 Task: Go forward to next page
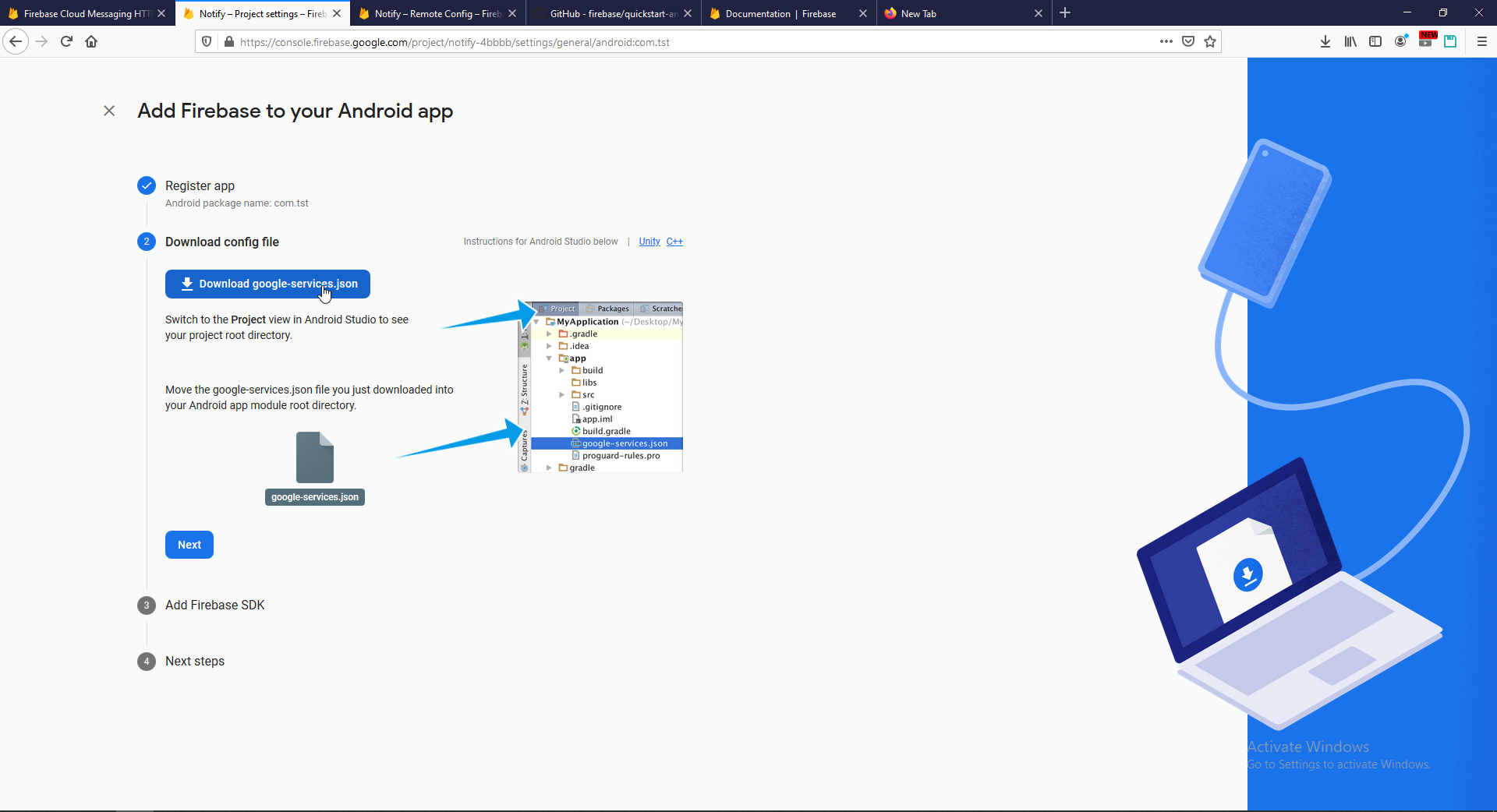(42, 41)
